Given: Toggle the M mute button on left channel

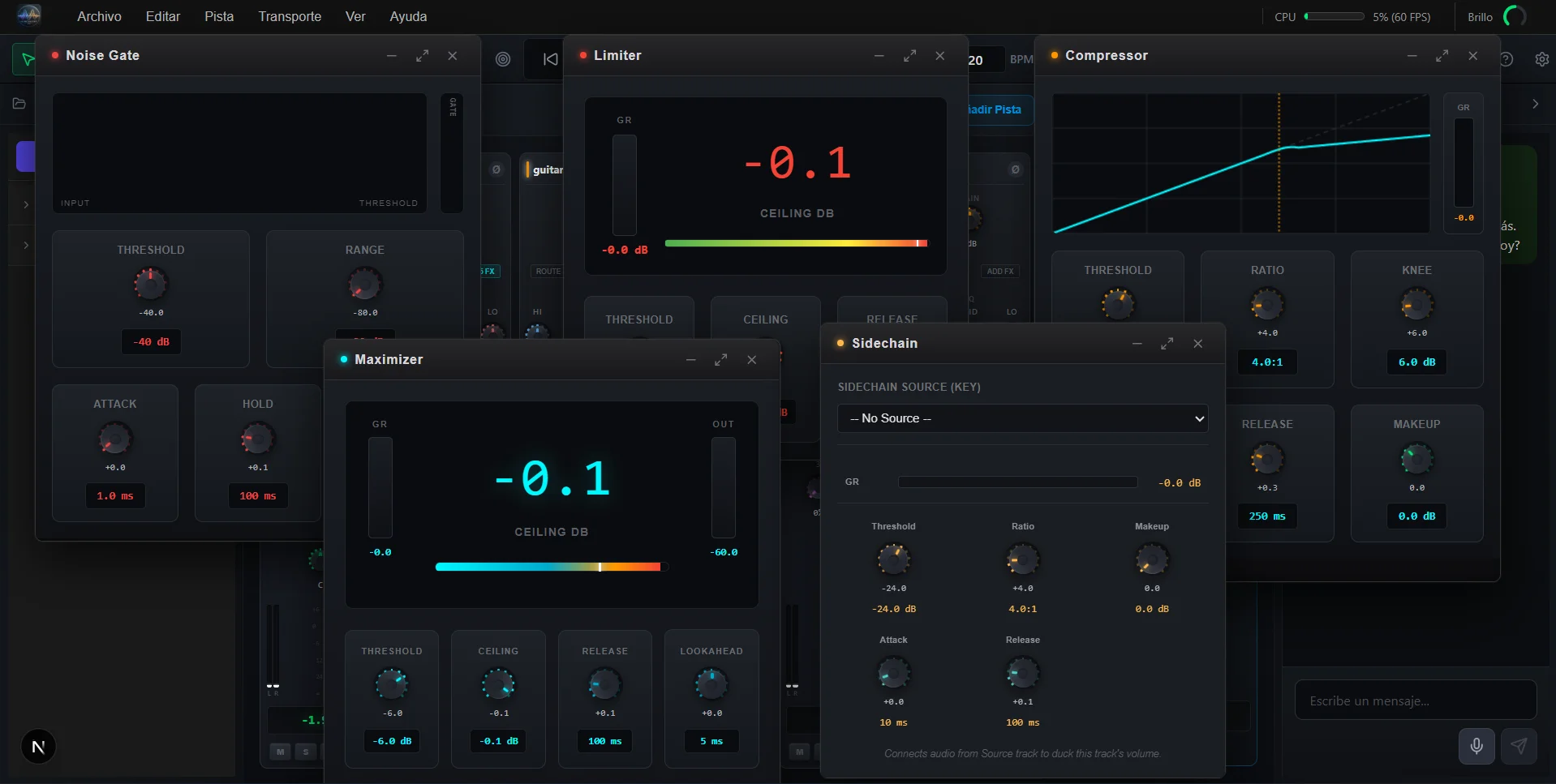Looking at the screenshot, I should [x=281, y=752].
